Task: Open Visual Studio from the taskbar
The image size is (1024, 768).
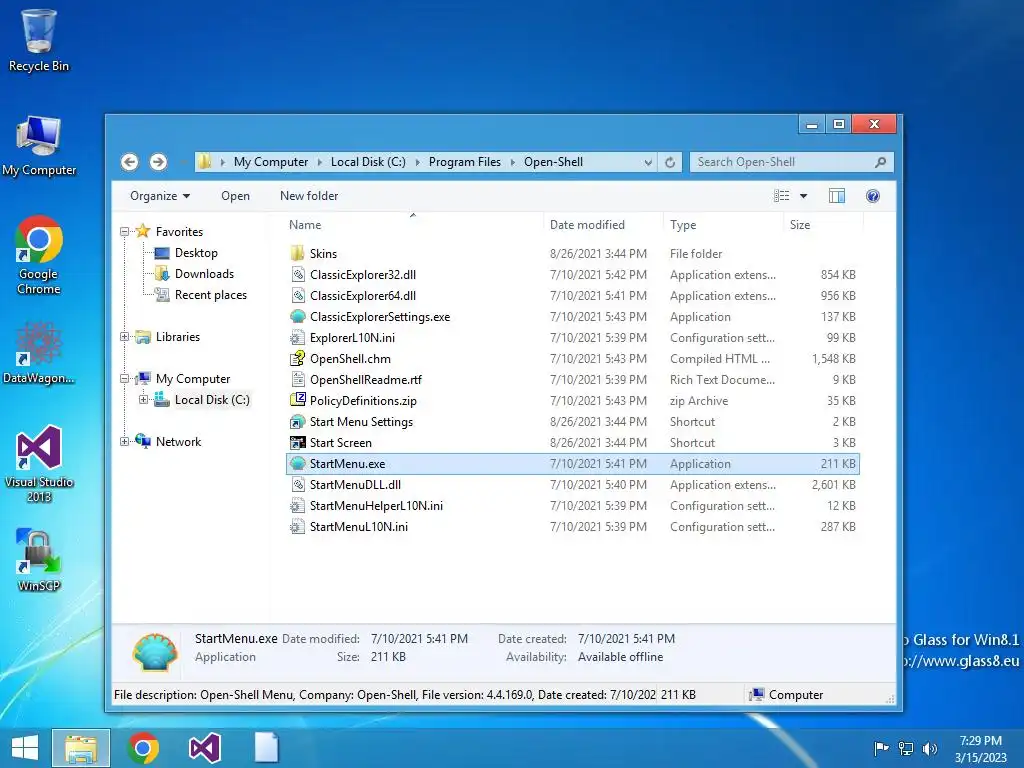Action: (204, 748)
